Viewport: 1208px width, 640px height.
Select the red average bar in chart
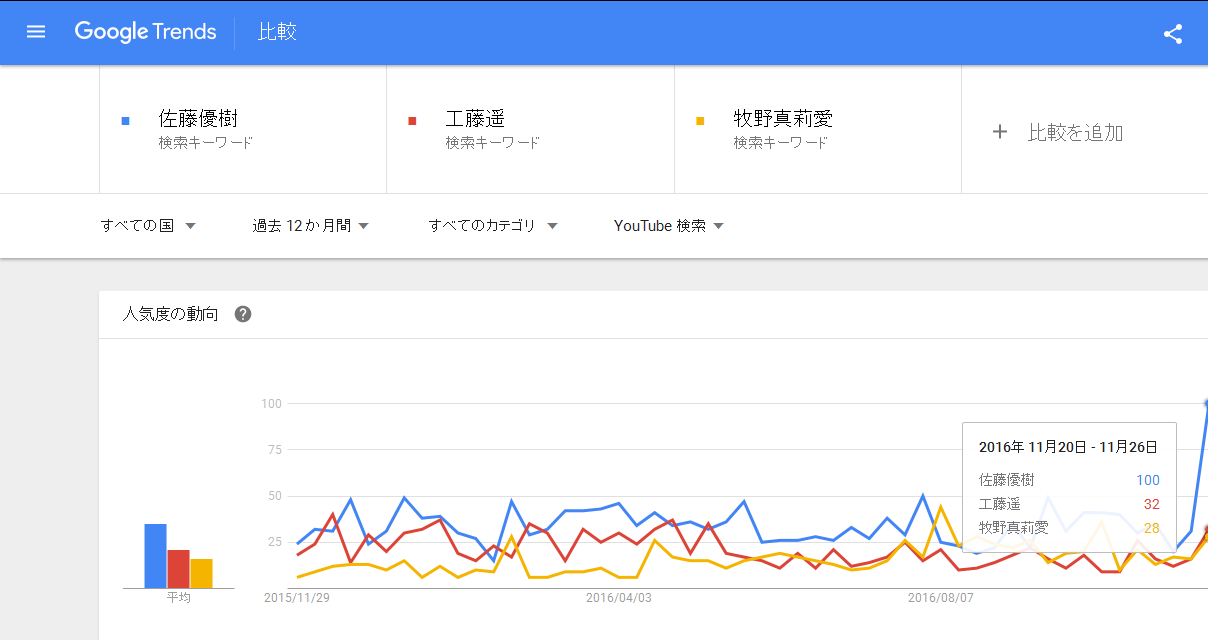pyautogui.click(x=178, y=569)
